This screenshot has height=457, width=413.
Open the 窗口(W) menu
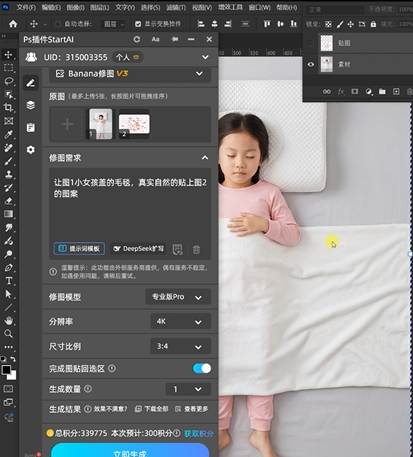click(x=260, y=7)
